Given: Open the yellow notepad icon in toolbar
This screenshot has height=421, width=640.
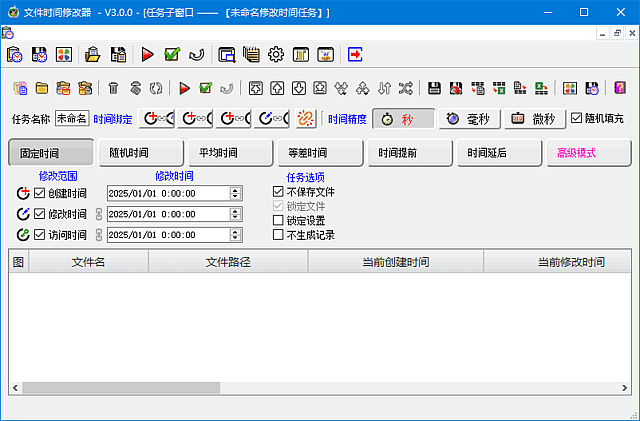Looking at the screenshot, I should tap(251, 55).
